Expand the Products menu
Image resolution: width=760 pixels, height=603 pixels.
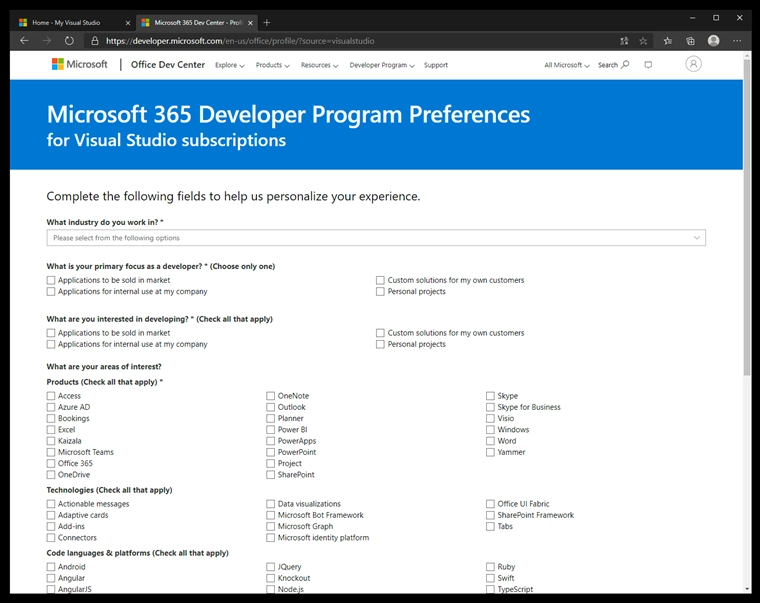(x=272, y=65)
